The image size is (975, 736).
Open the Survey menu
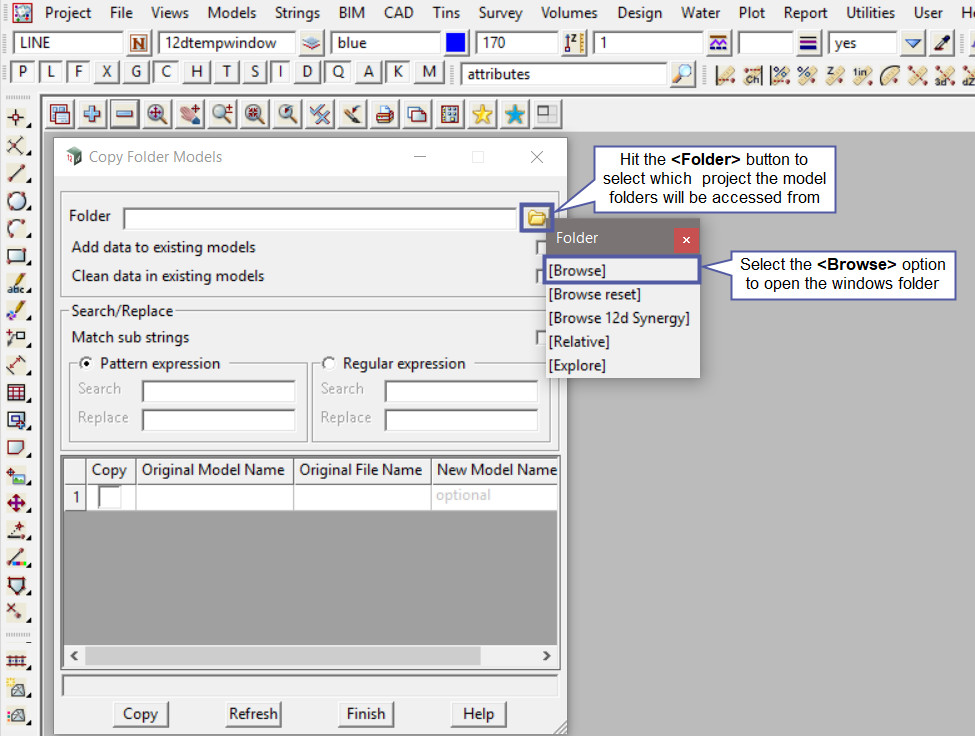tap(500, 13)
